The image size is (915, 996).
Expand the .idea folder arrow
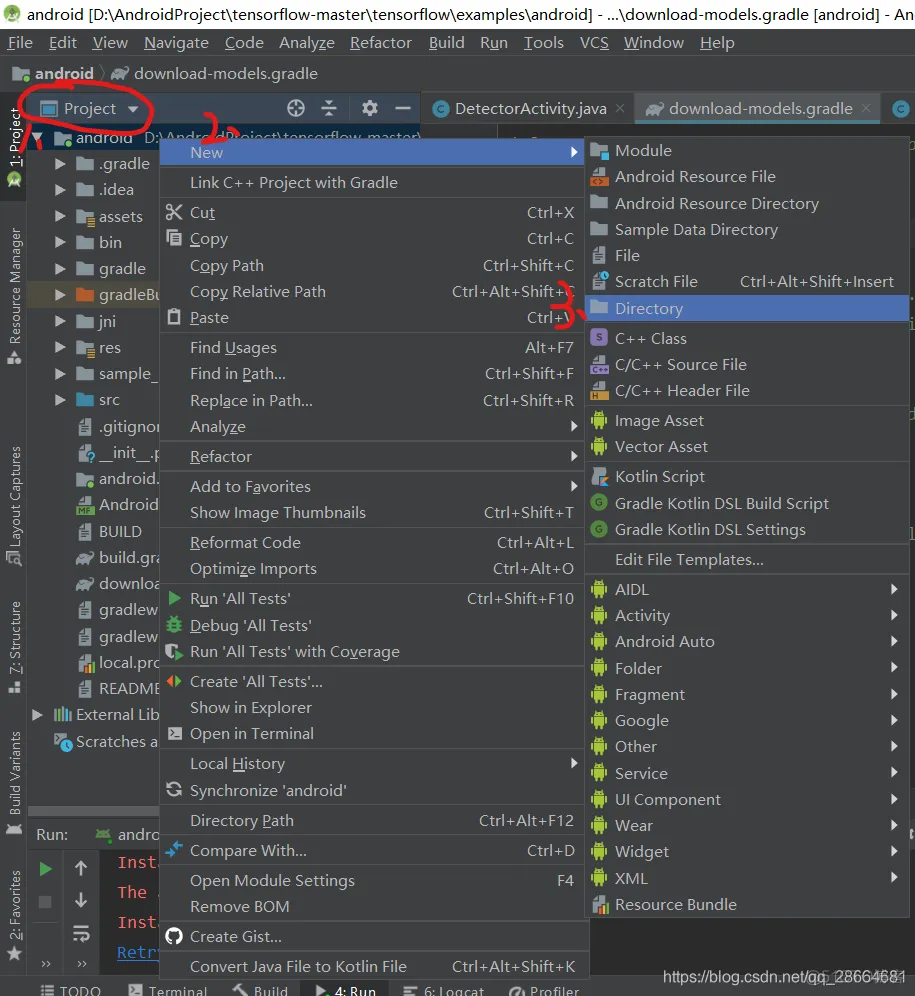[60, 190]
